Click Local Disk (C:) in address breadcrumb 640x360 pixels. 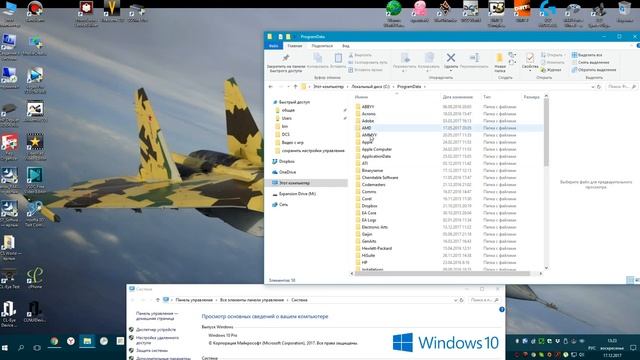click(x=371, y=87)
